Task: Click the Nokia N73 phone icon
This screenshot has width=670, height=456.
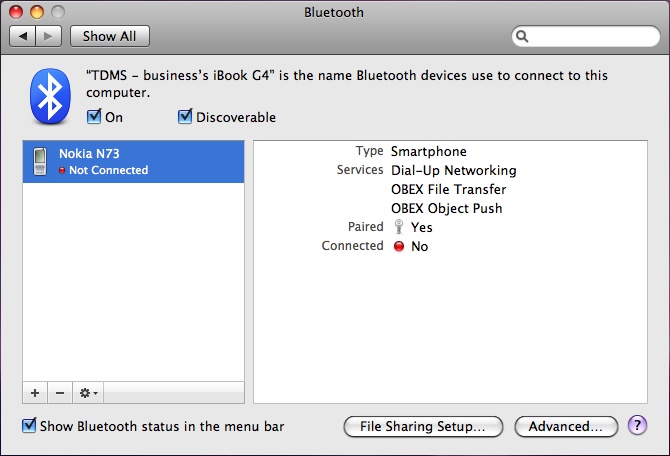Action: point(40,161)
